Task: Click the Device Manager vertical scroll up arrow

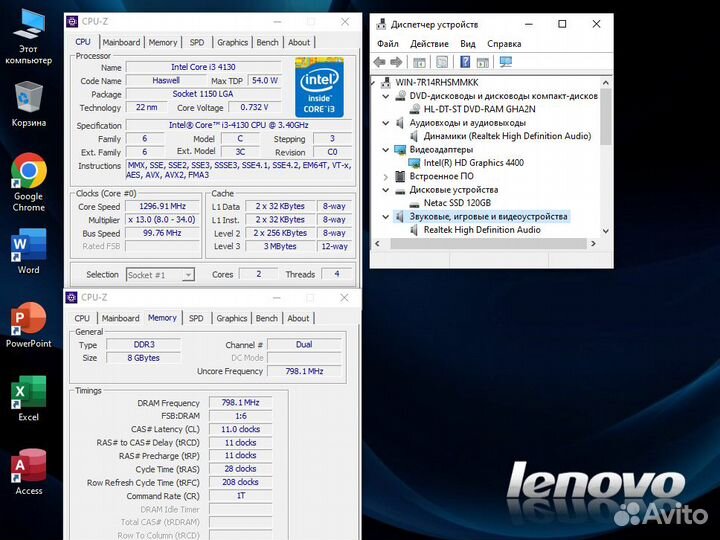Action: coord(606,83)
